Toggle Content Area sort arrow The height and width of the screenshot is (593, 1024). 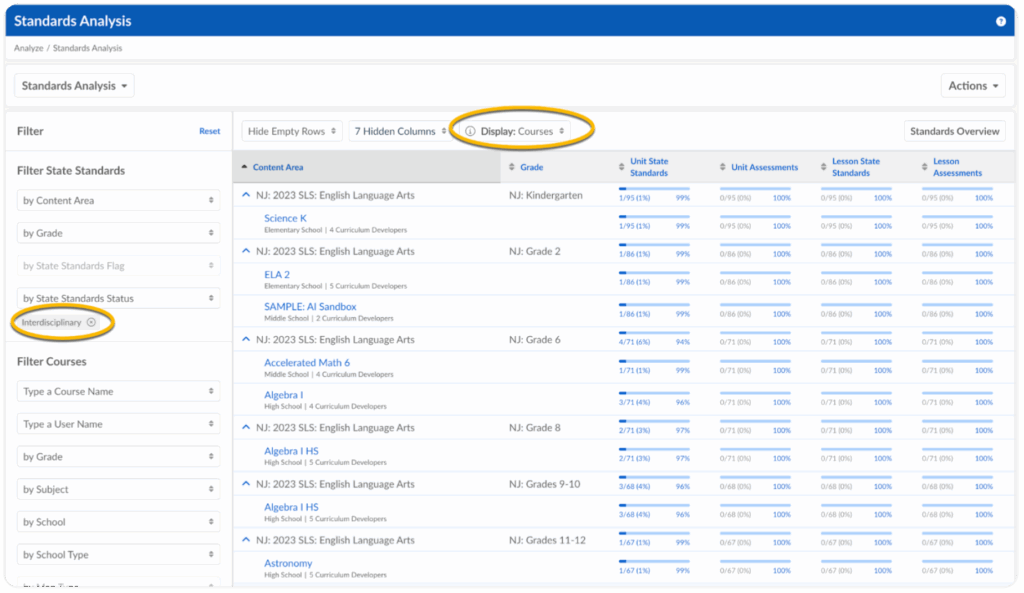point(244,167)
